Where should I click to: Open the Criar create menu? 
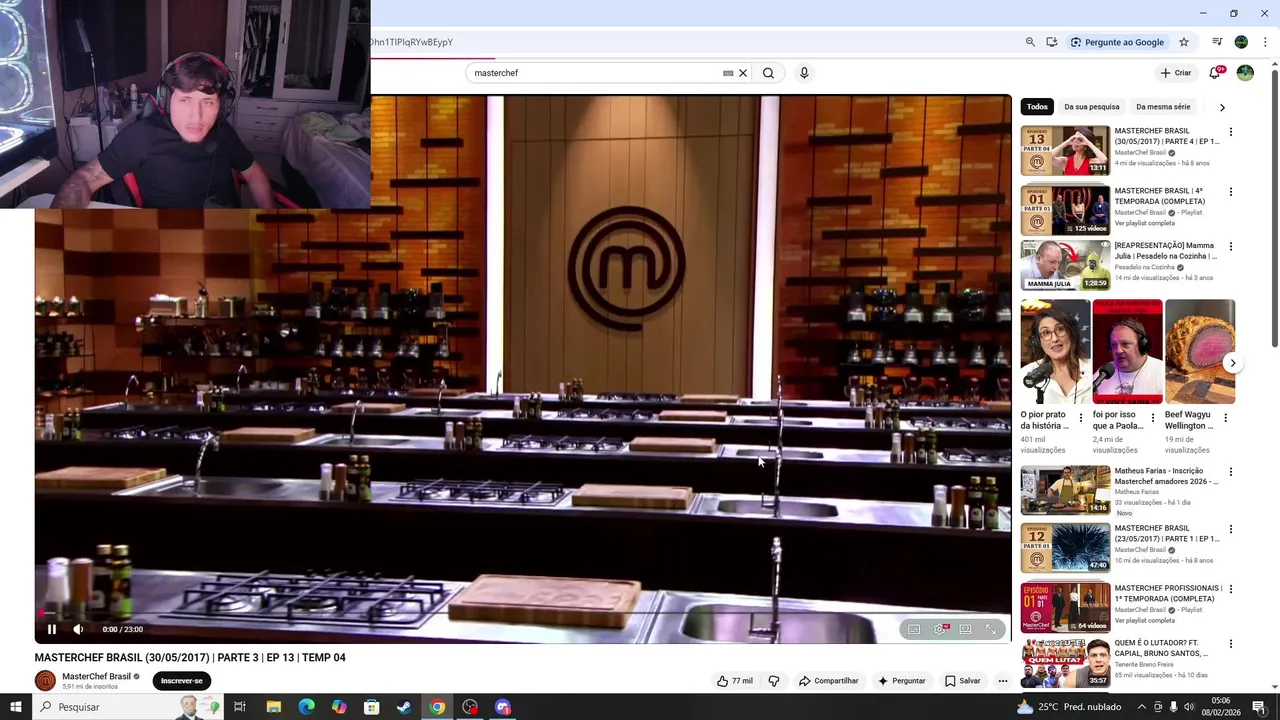coord(1176,73)
